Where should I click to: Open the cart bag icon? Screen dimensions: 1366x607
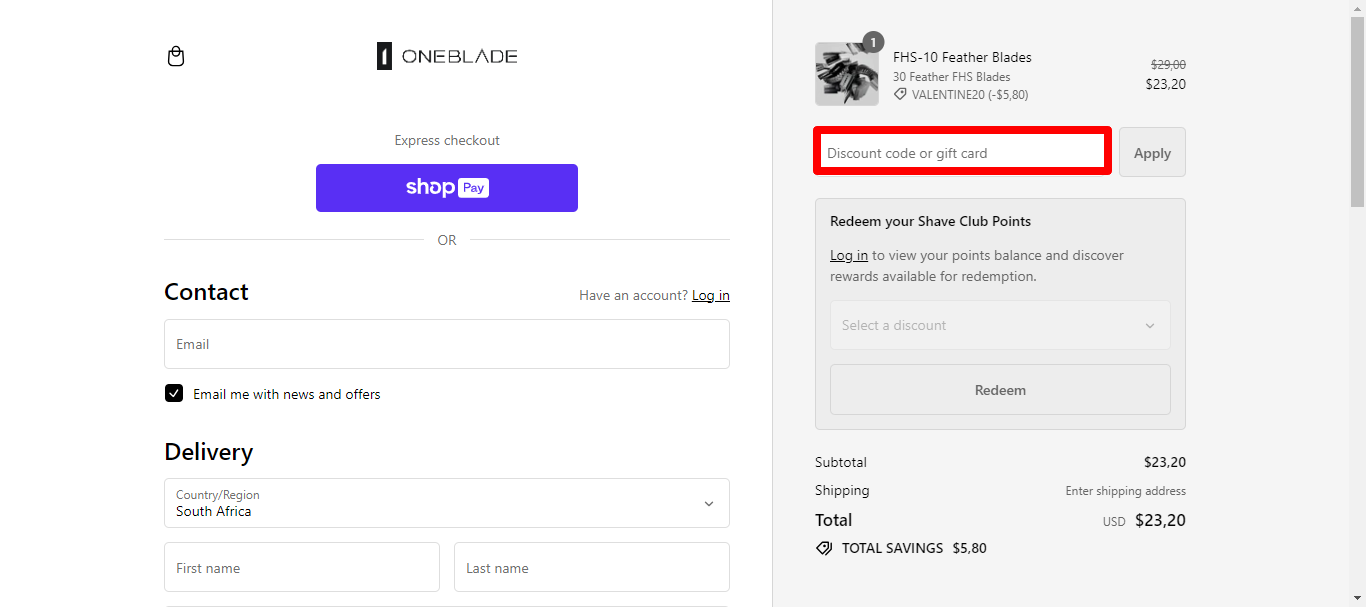click(175, 56)
